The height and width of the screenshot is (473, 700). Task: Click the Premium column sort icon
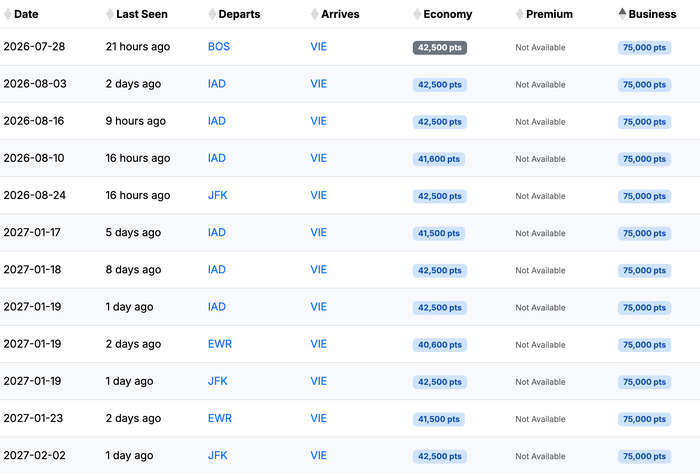520,14
